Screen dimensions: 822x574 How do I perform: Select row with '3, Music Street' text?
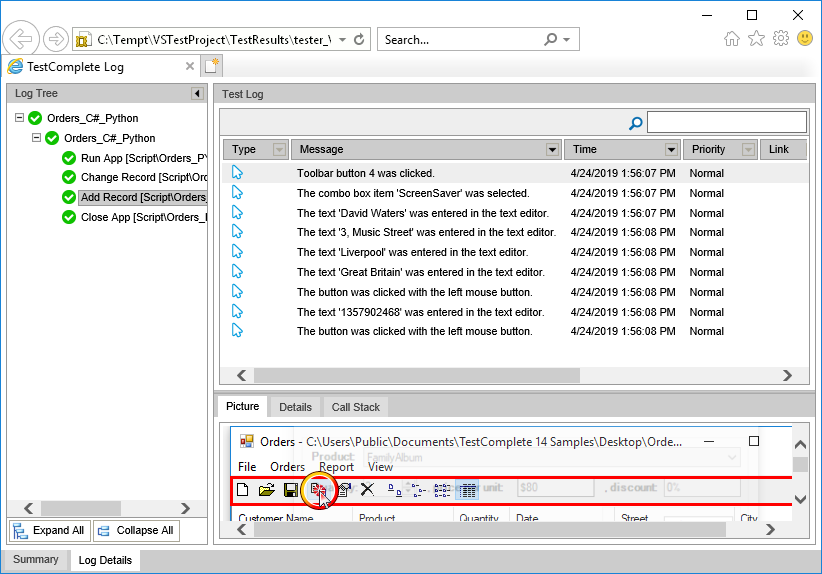pos(515,232)
